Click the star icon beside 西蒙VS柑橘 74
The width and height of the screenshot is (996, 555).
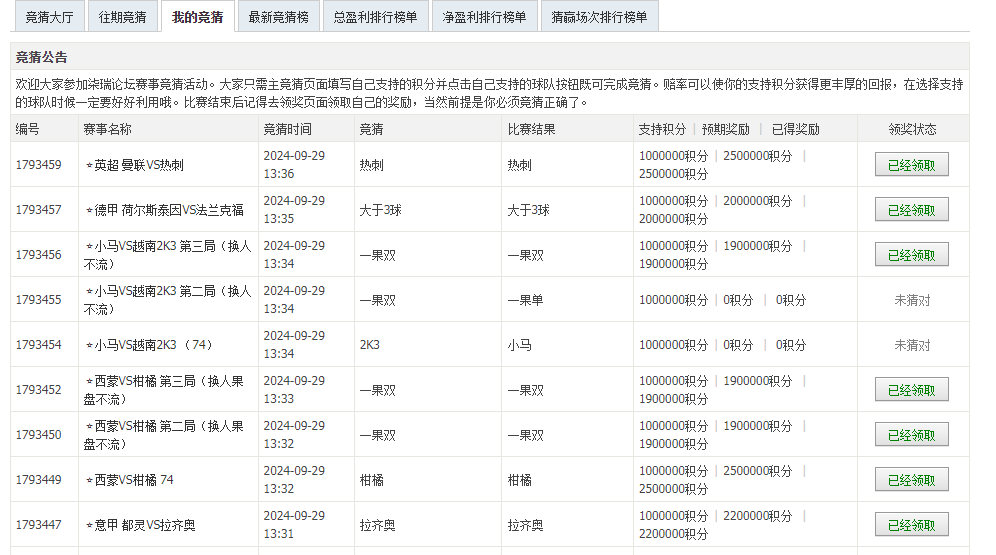(89, 481)
